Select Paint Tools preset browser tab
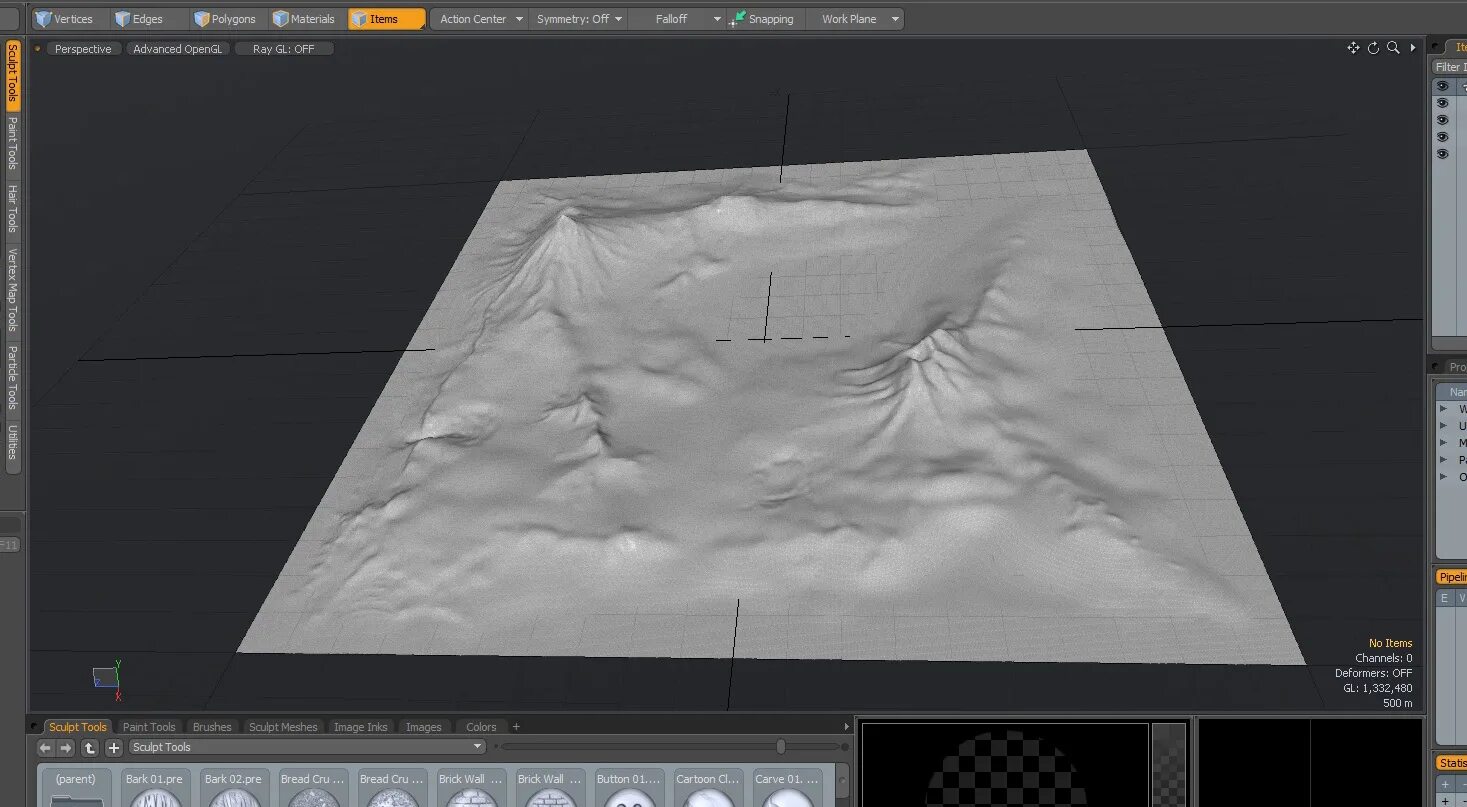The height and width of the screenshot is (807, 1467). coord(149,727)
